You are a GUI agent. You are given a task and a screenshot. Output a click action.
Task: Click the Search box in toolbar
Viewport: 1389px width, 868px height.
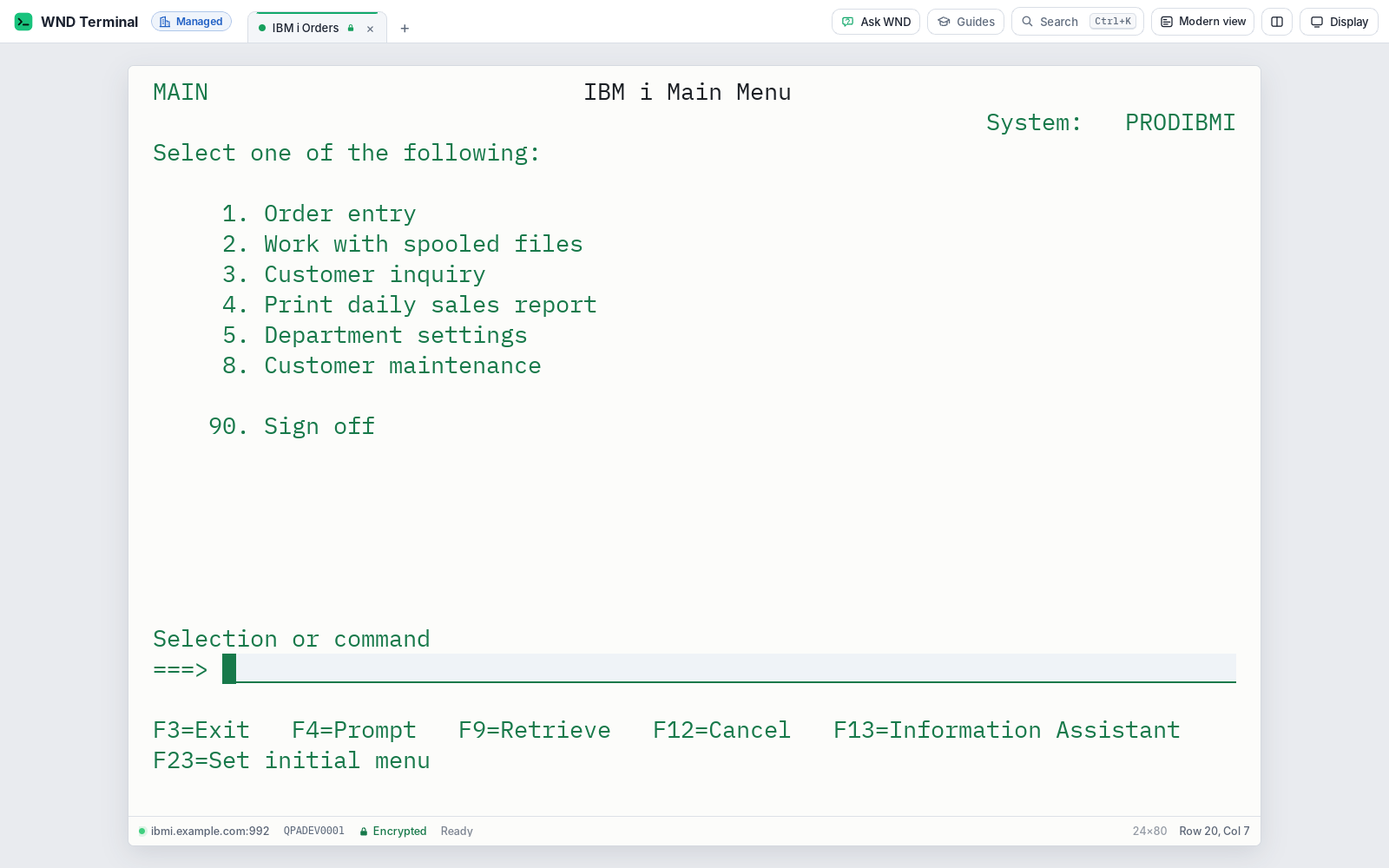[1077, 22]
